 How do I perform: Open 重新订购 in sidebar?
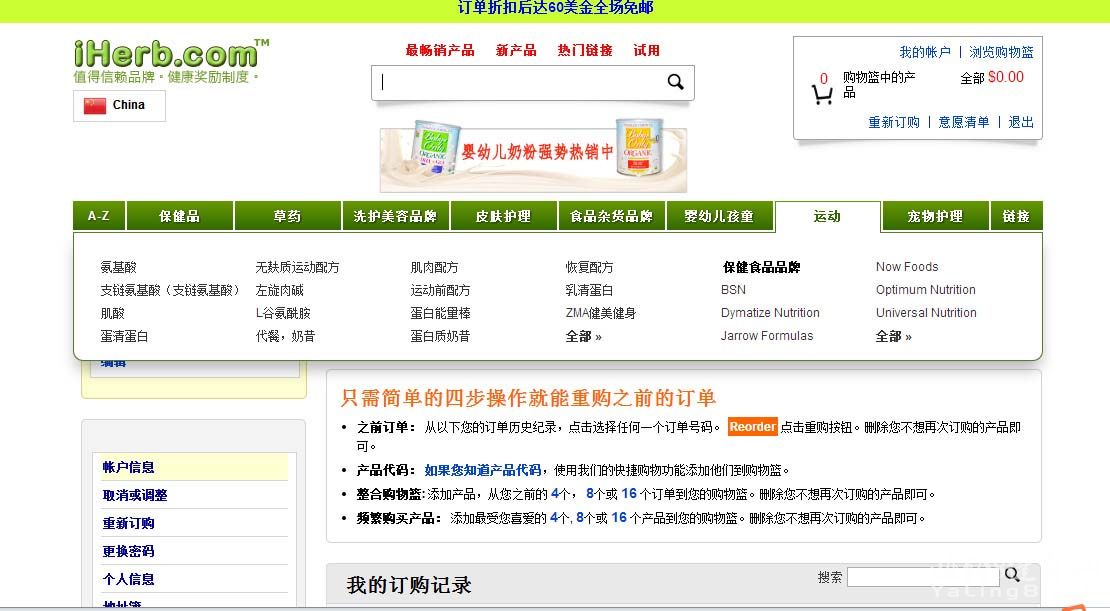tap(128, 523)
